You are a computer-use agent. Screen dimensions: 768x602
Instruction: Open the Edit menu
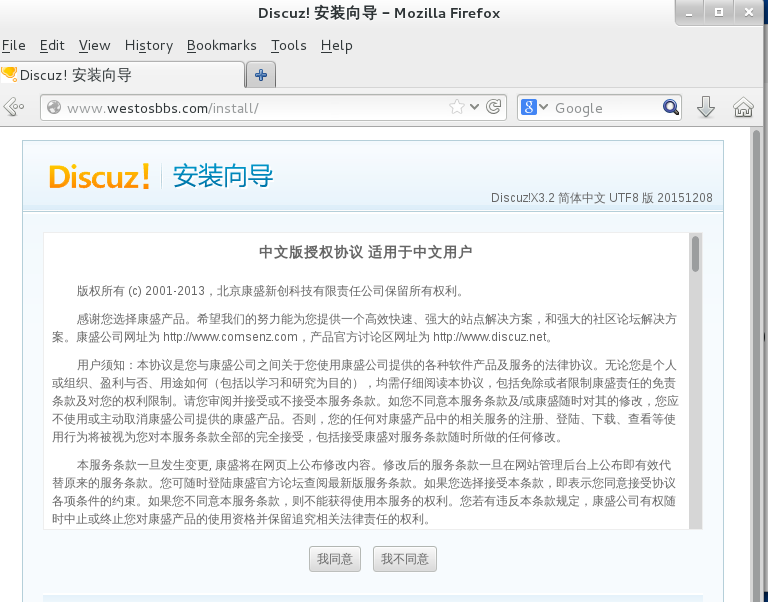click(x=52, y=46)
